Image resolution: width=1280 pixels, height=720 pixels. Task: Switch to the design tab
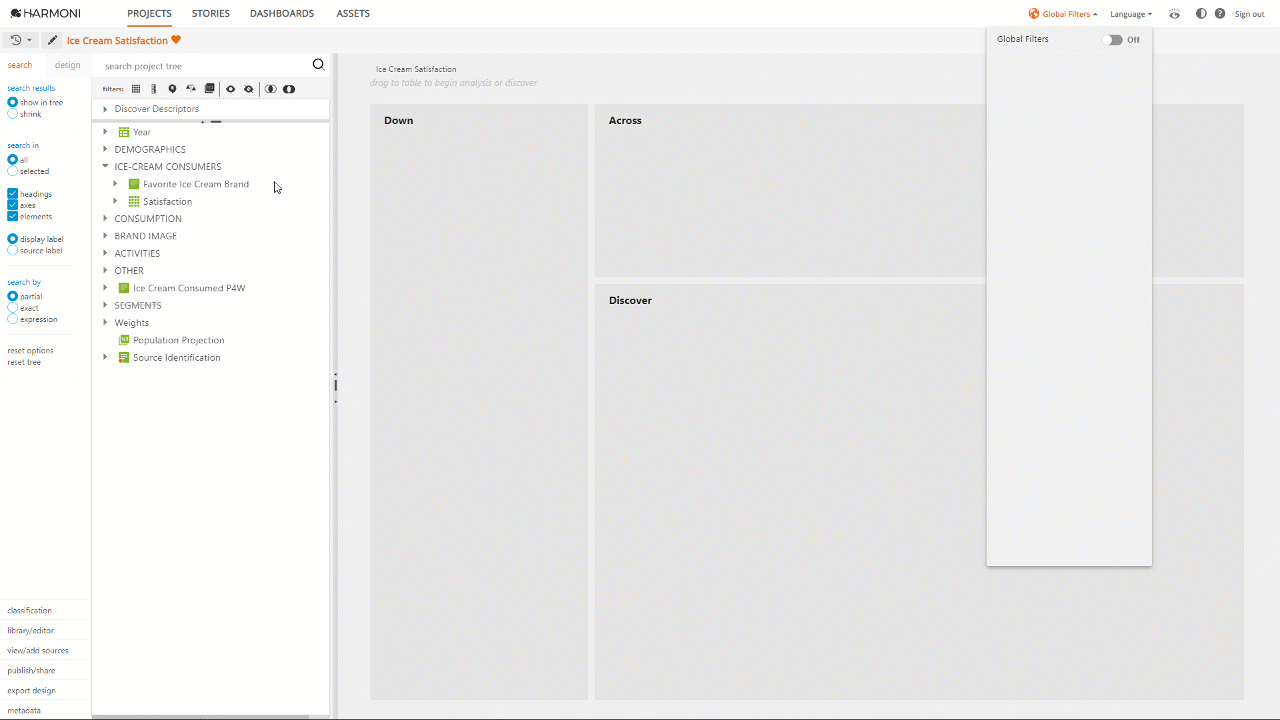click(68, 65)
